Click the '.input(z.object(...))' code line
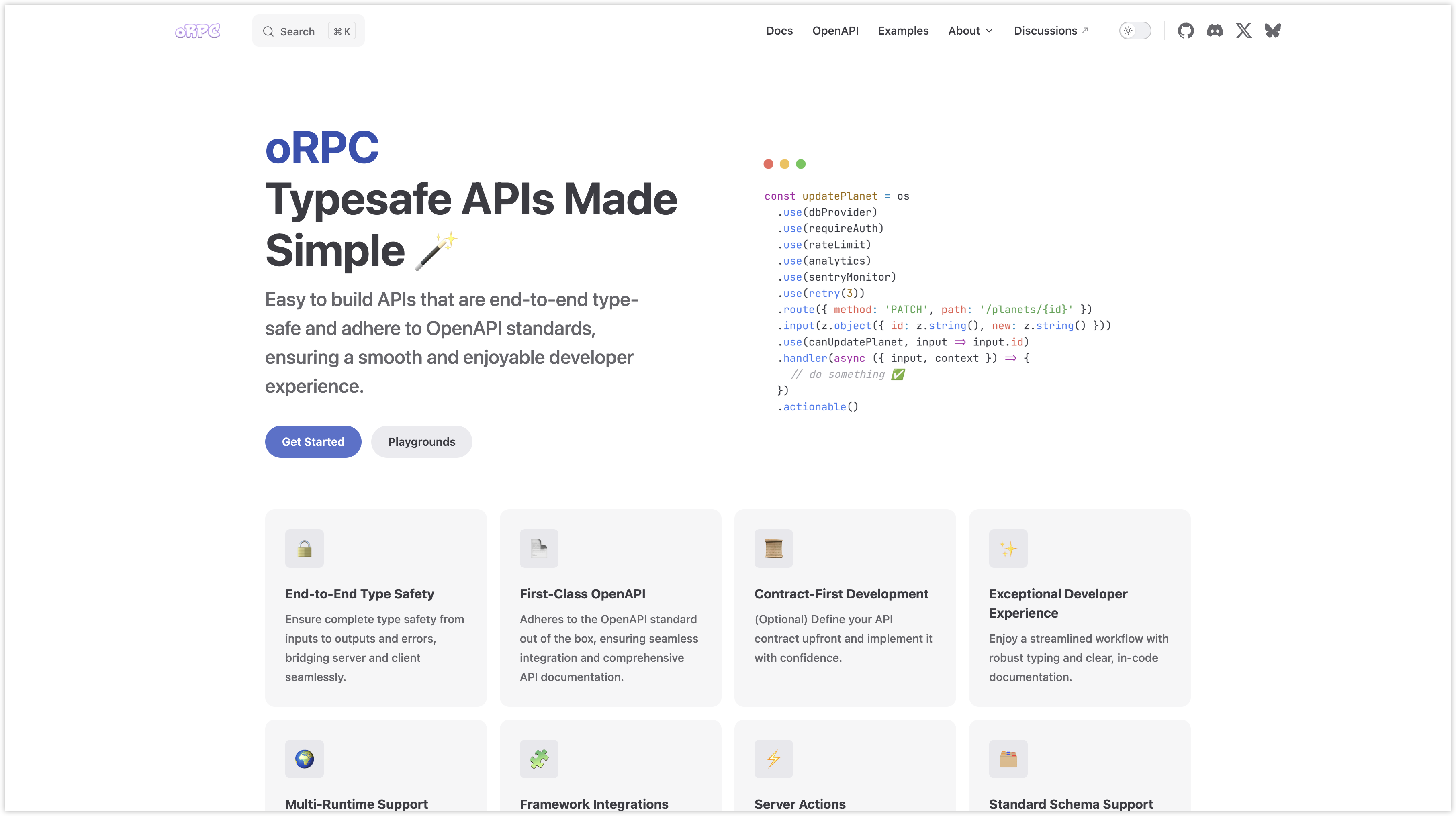Screen dimensions: 1456x816 944,326
